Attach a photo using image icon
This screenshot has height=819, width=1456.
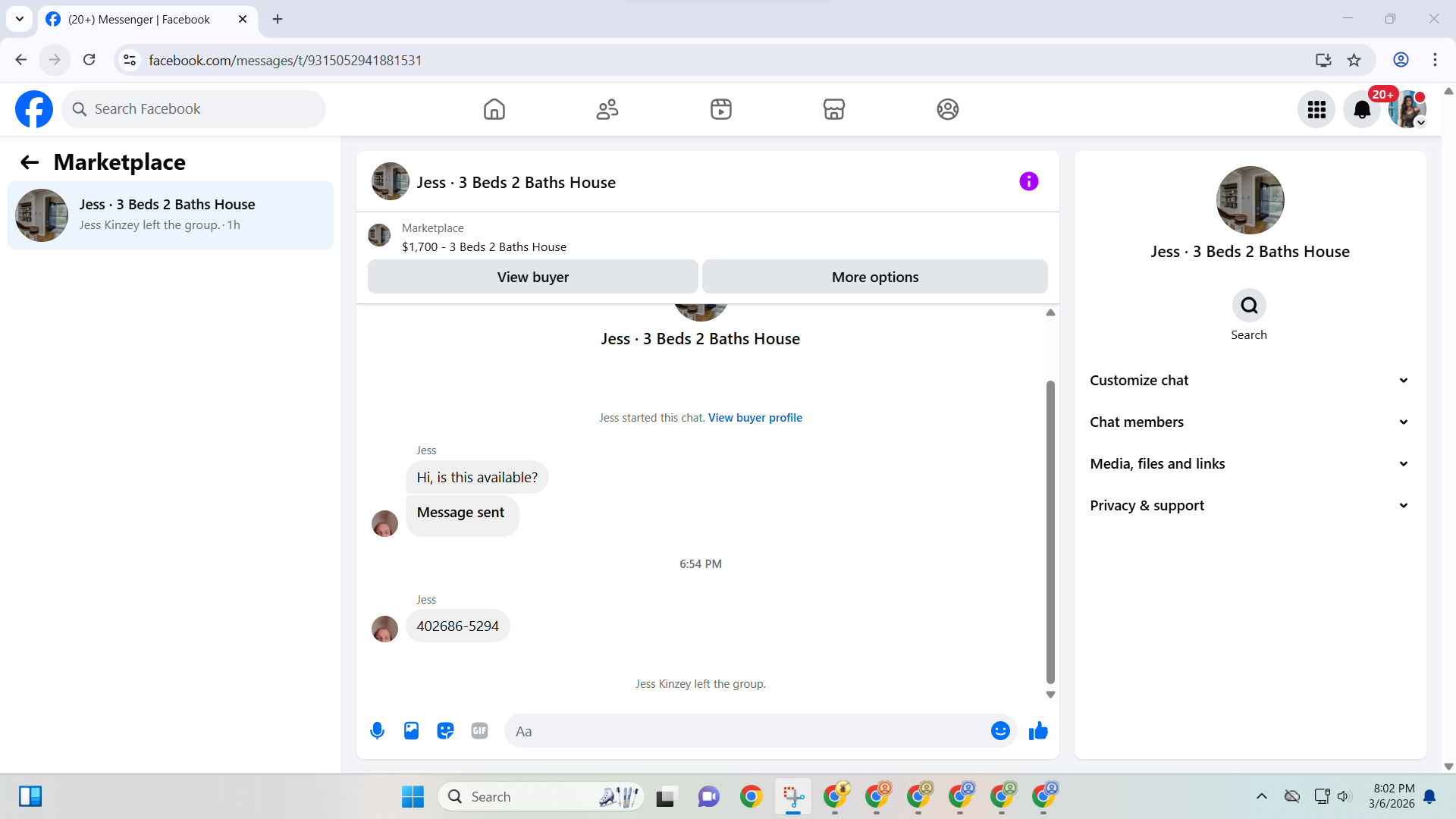(x=411, y=731)
